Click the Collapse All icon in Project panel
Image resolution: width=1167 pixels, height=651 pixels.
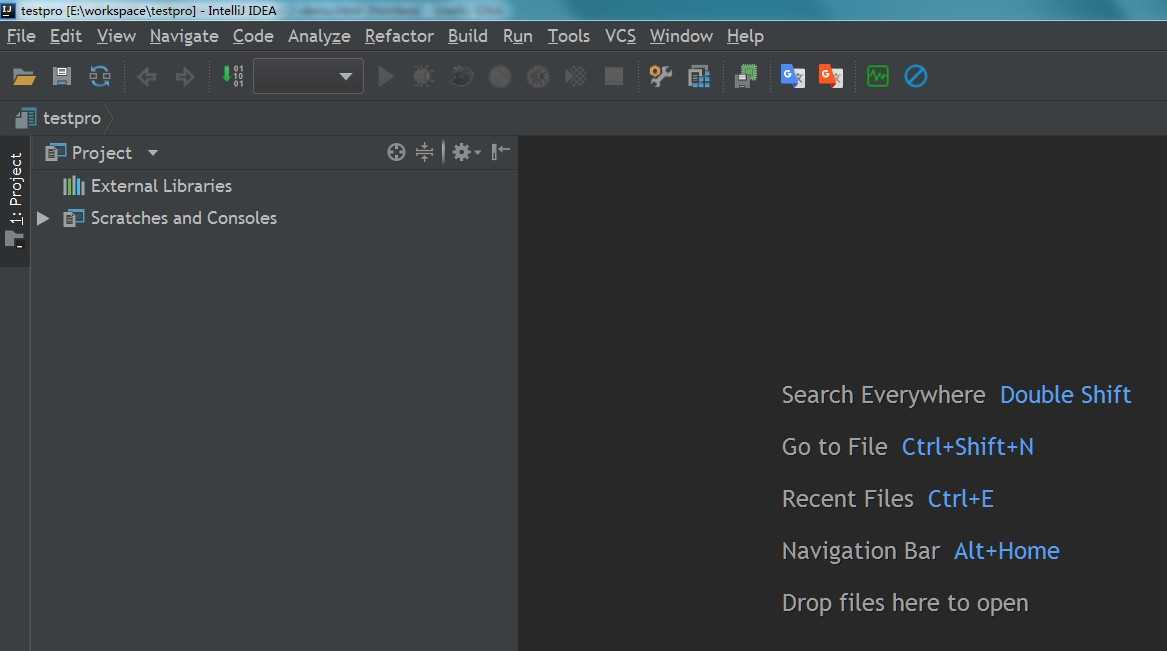[x=424, y=153]
